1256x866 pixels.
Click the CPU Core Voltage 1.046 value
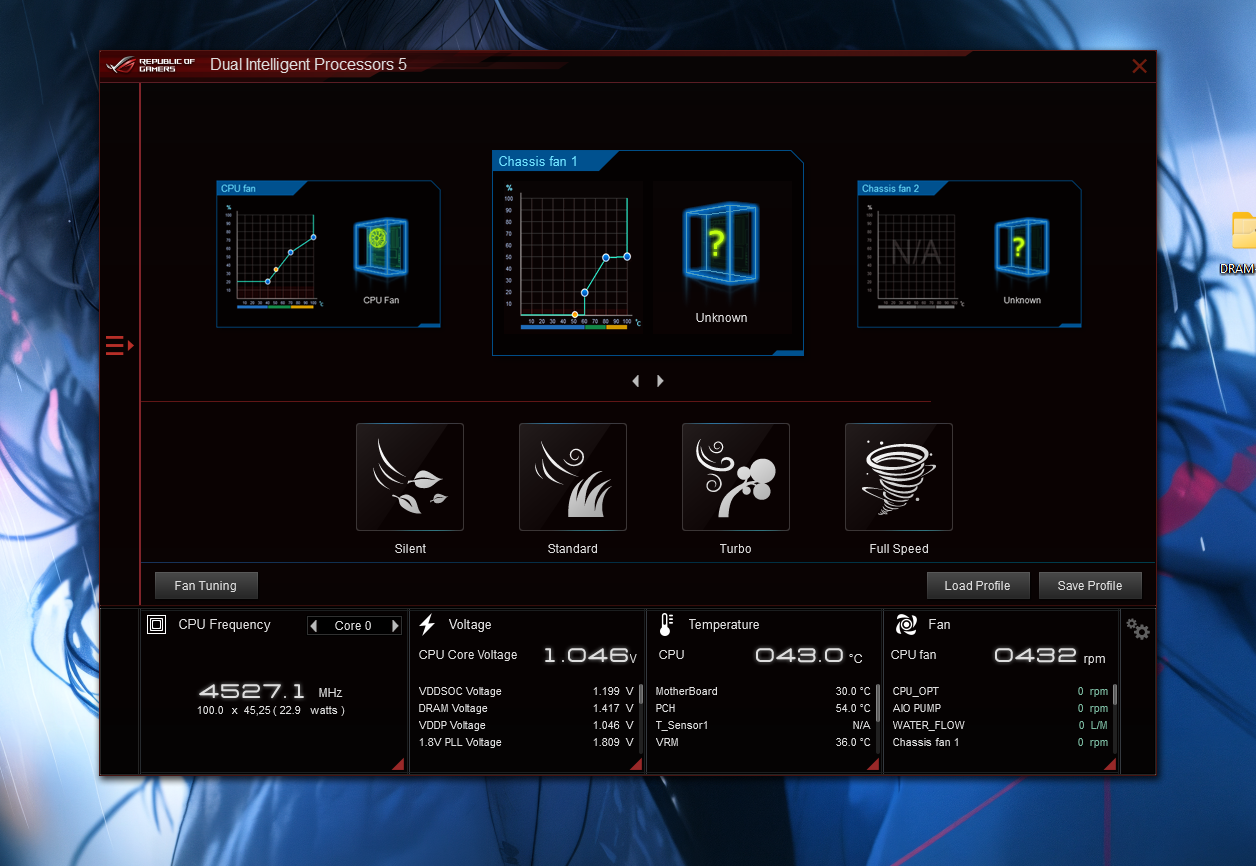(x=590, y=656)
